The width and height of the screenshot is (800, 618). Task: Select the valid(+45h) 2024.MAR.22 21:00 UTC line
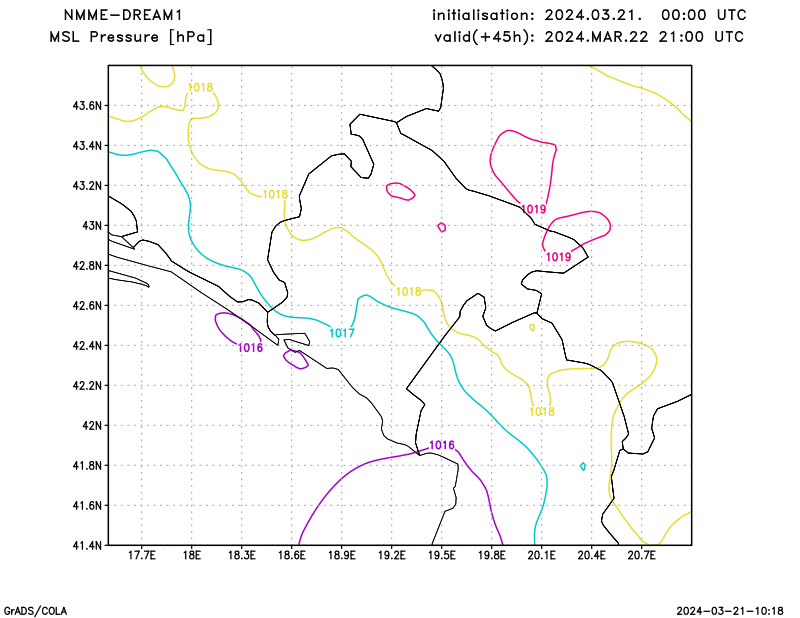click(589, 37)
